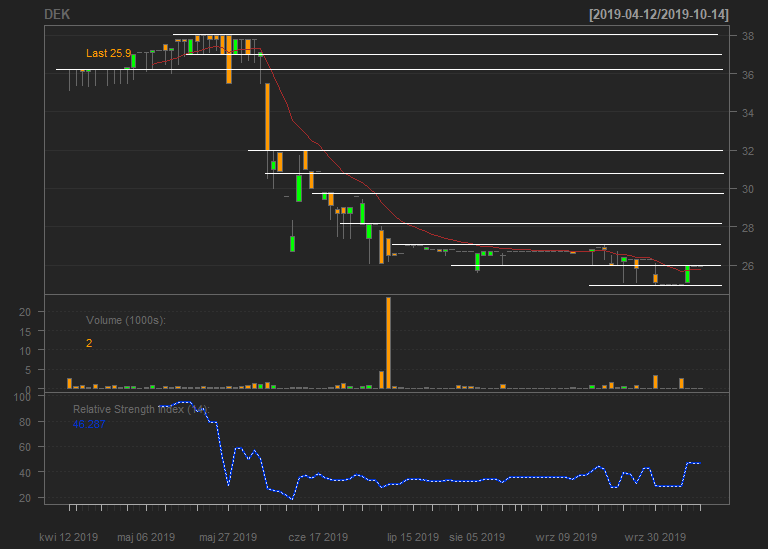
Task: Click the date label 'lip 15 2019'
Action: (x=413, y=537)
